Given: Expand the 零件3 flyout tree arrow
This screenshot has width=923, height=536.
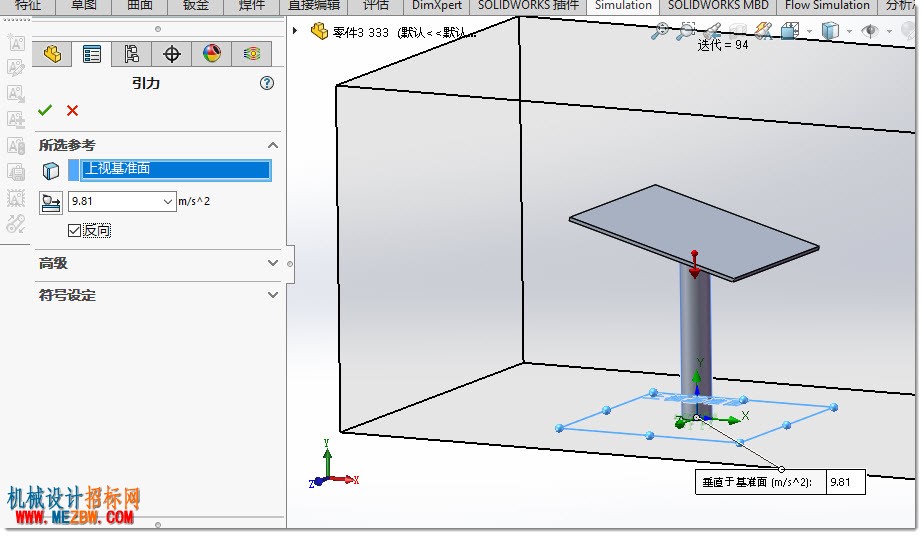Looking at the screenshot, I should point(295,30).
